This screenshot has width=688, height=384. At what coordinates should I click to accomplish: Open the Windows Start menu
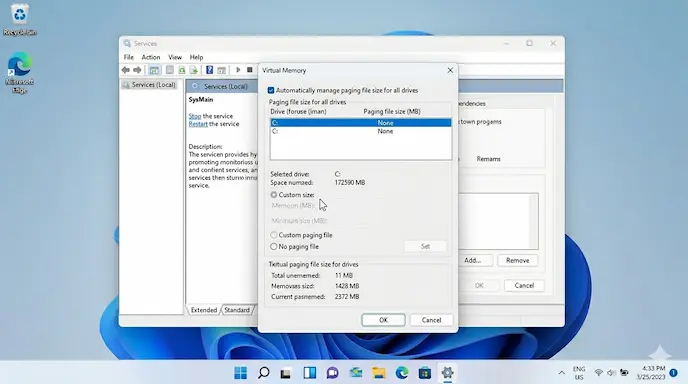tap(240, 373)
